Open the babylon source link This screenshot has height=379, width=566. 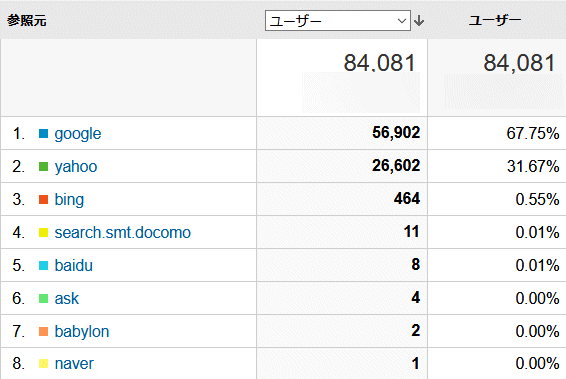[x=82, y=332]
